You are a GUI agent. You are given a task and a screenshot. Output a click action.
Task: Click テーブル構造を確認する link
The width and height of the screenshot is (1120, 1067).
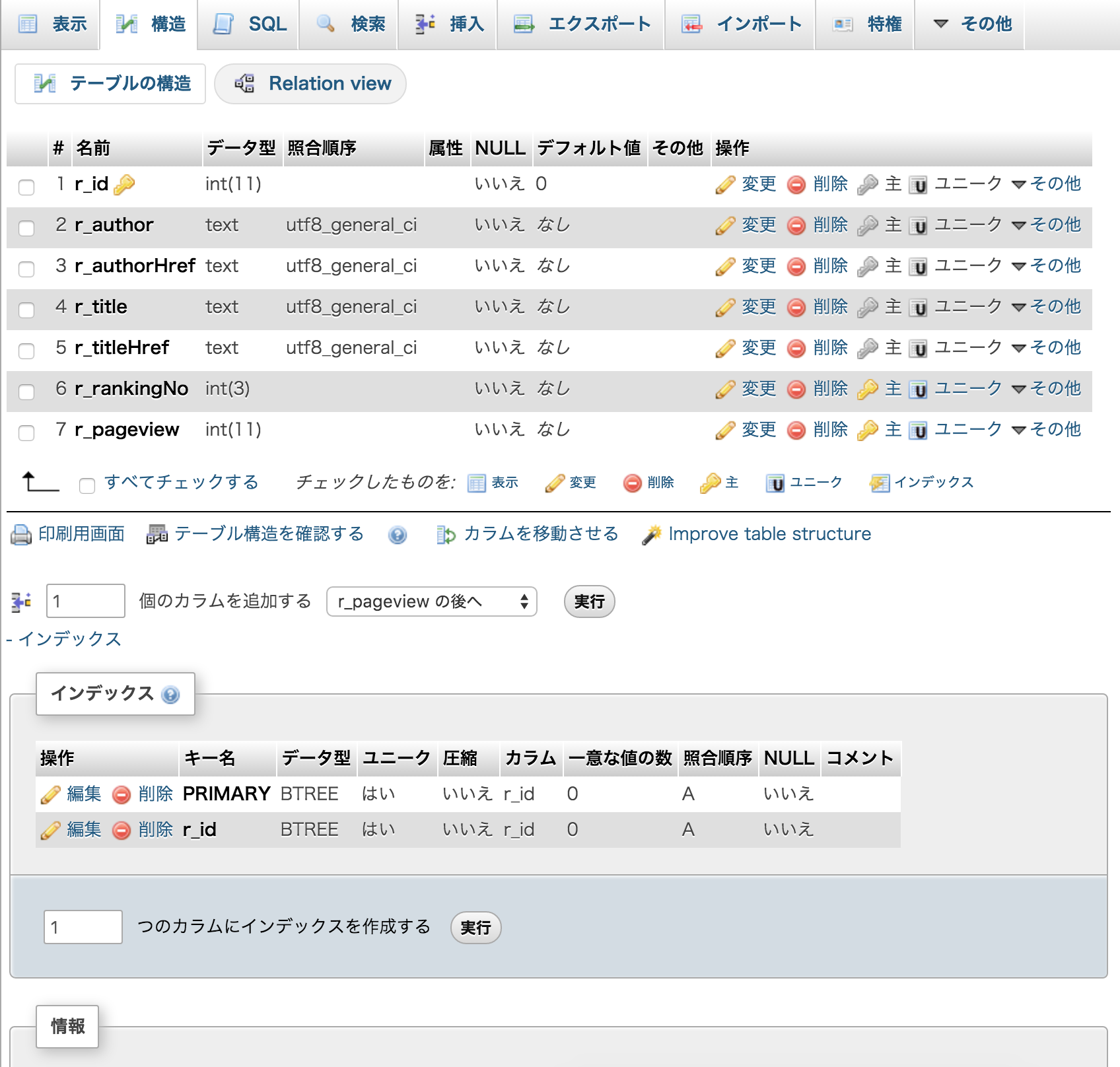pyautogui.click(x=269, y=533)
